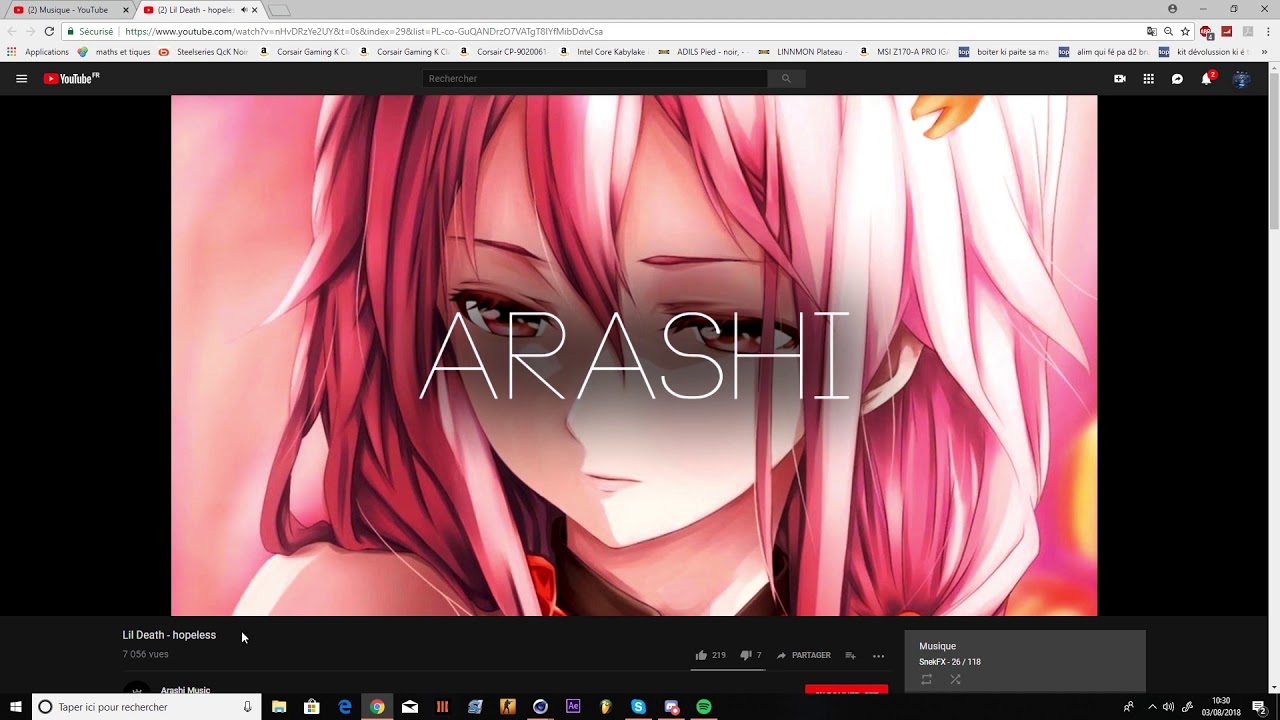
Task: Click the video player showing ARASHI
Action: [x=634, y=355]
